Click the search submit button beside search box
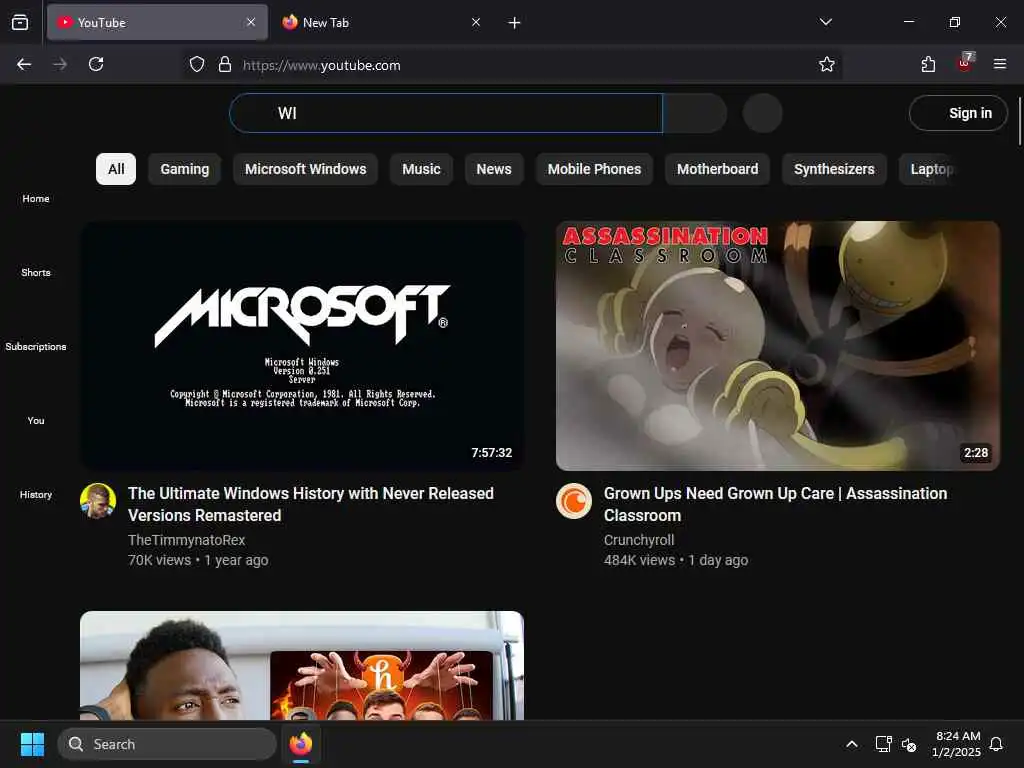Screen dimensions: 1024x768 point(695,113)
